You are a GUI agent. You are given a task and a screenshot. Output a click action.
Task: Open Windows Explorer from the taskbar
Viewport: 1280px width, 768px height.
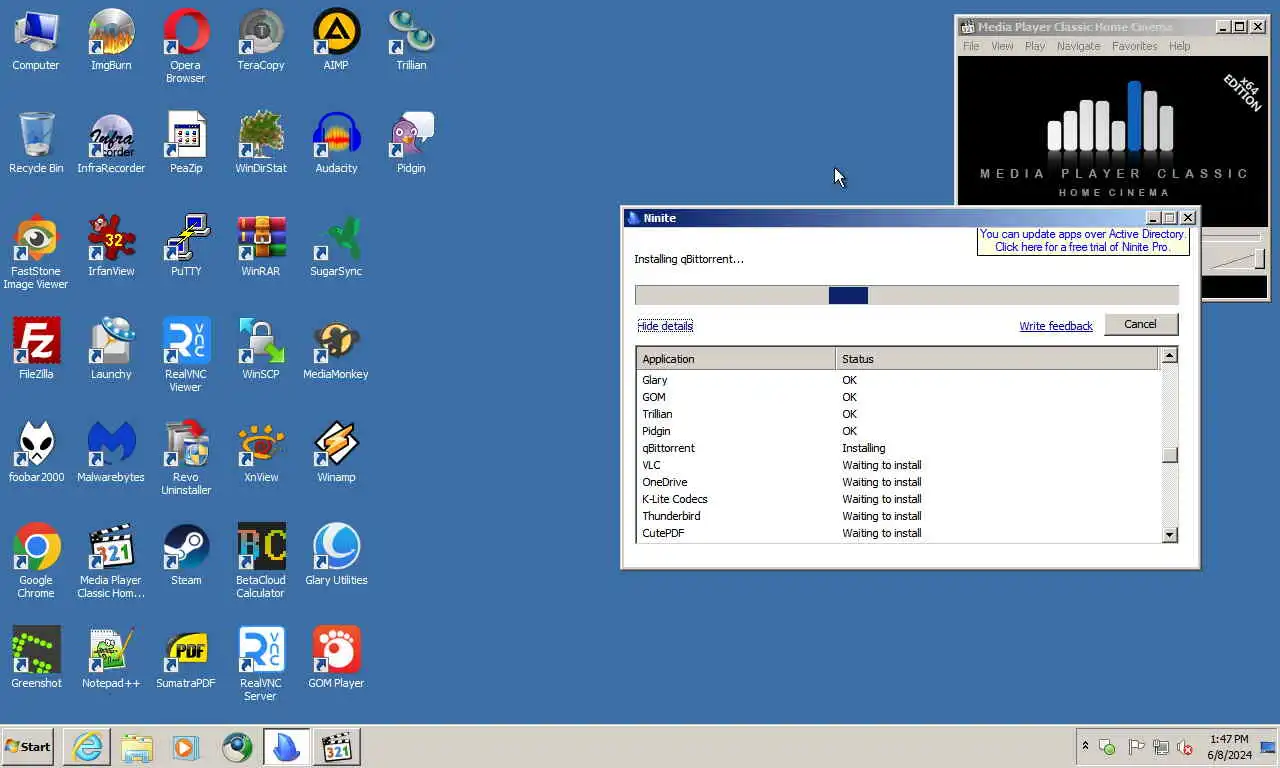(x=137, y=747)
